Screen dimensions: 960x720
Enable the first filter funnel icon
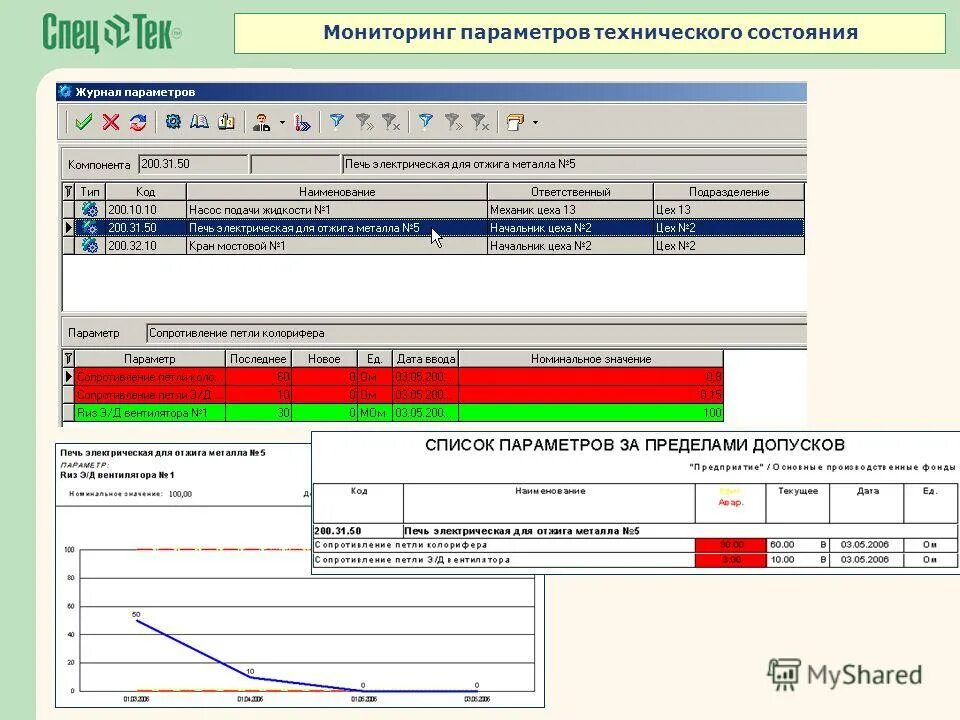pyautogui.click(x=336, y=121)
